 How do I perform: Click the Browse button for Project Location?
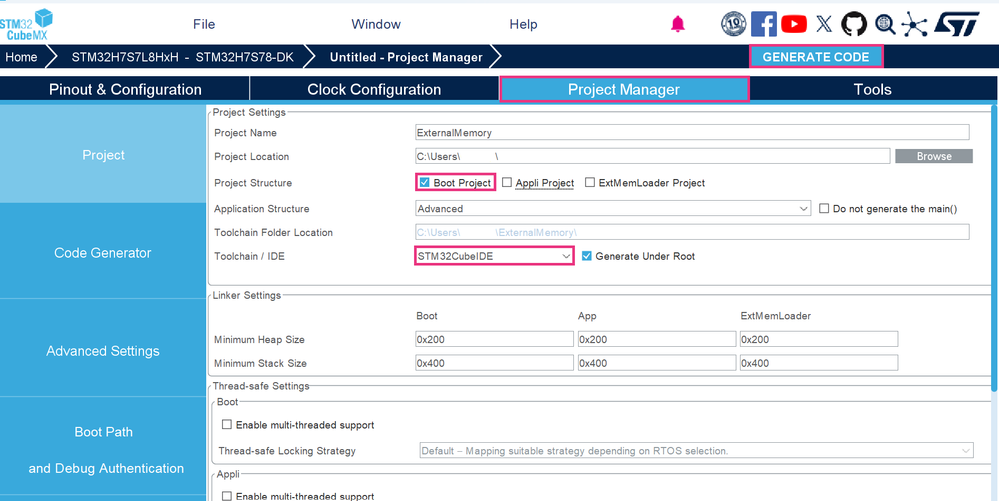point(934,156)
